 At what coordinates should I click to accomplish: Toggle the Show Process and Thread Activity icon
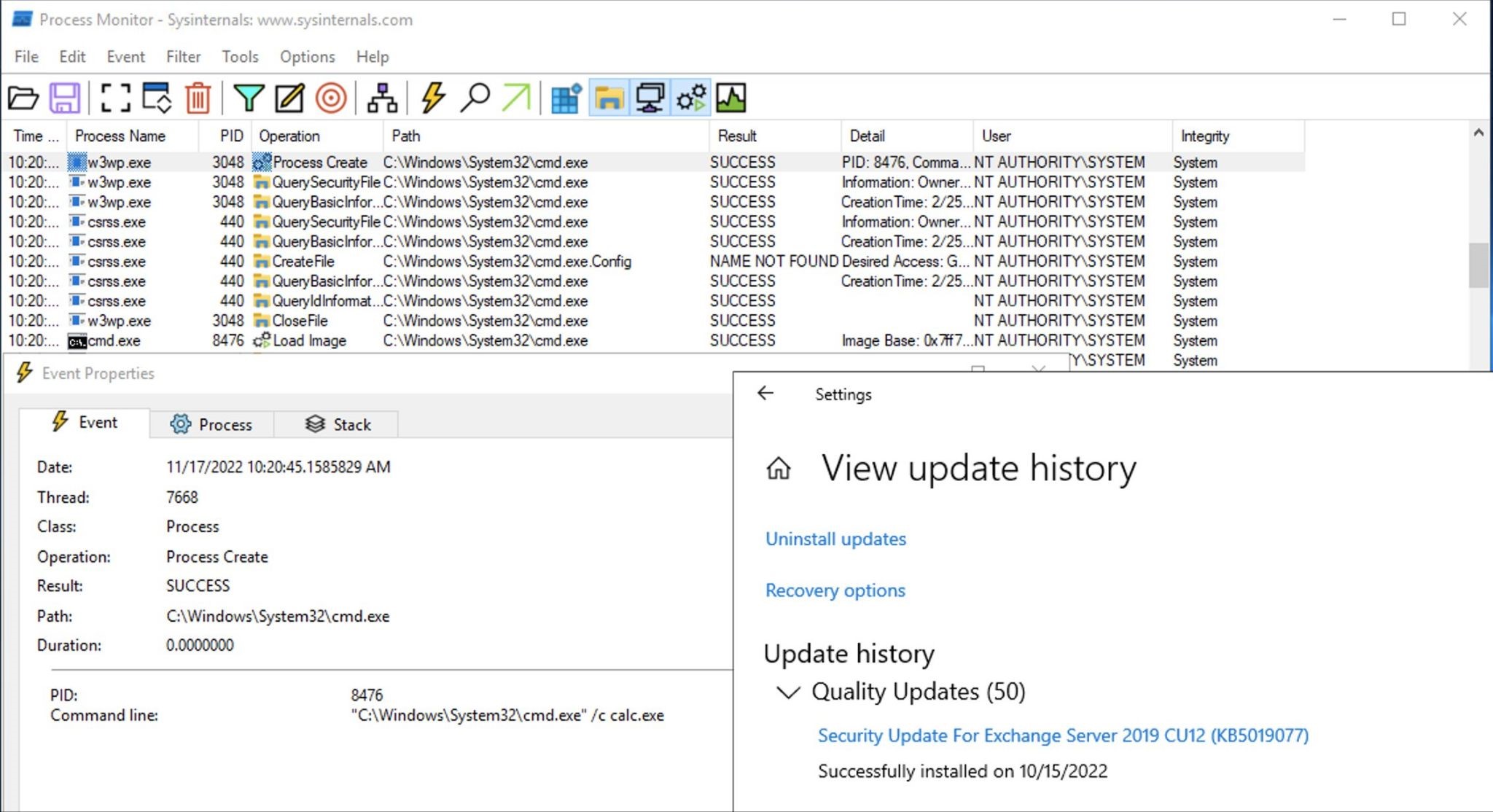(691, 98)
